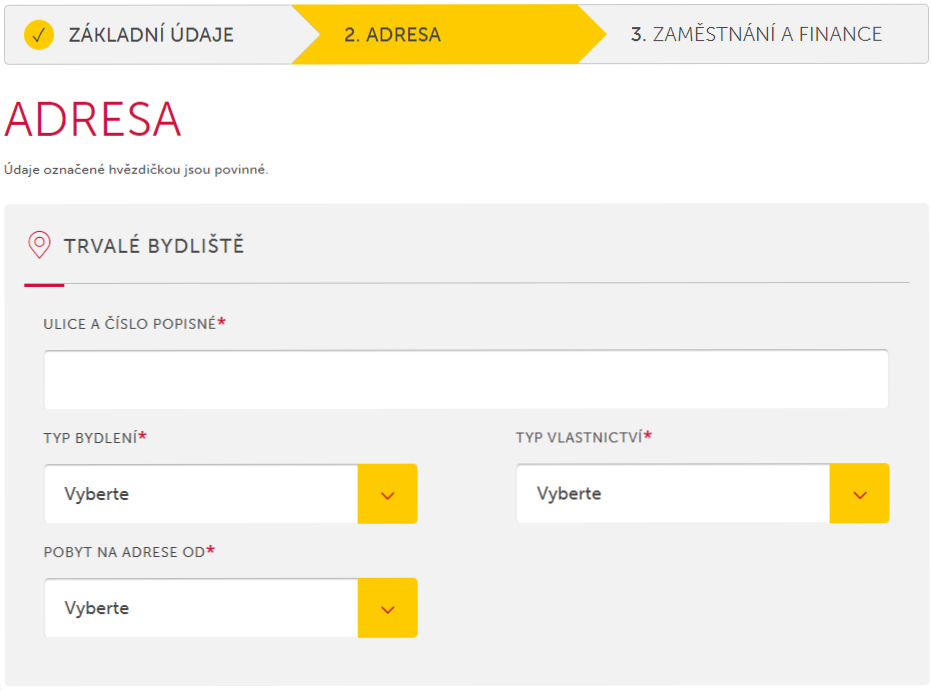This screenshot has height=691, width=932.
Task: Switch to the Zaměstnání a finance step
Action: pos(756,35)
